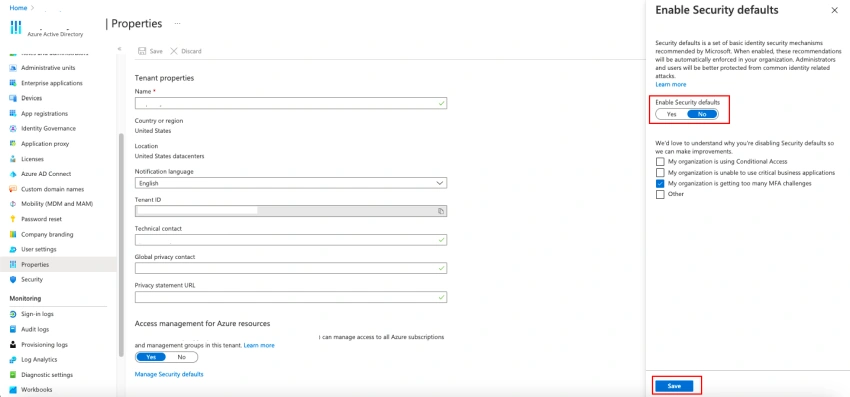Click the Devices sidebar icon

click(x=13, y=98)
